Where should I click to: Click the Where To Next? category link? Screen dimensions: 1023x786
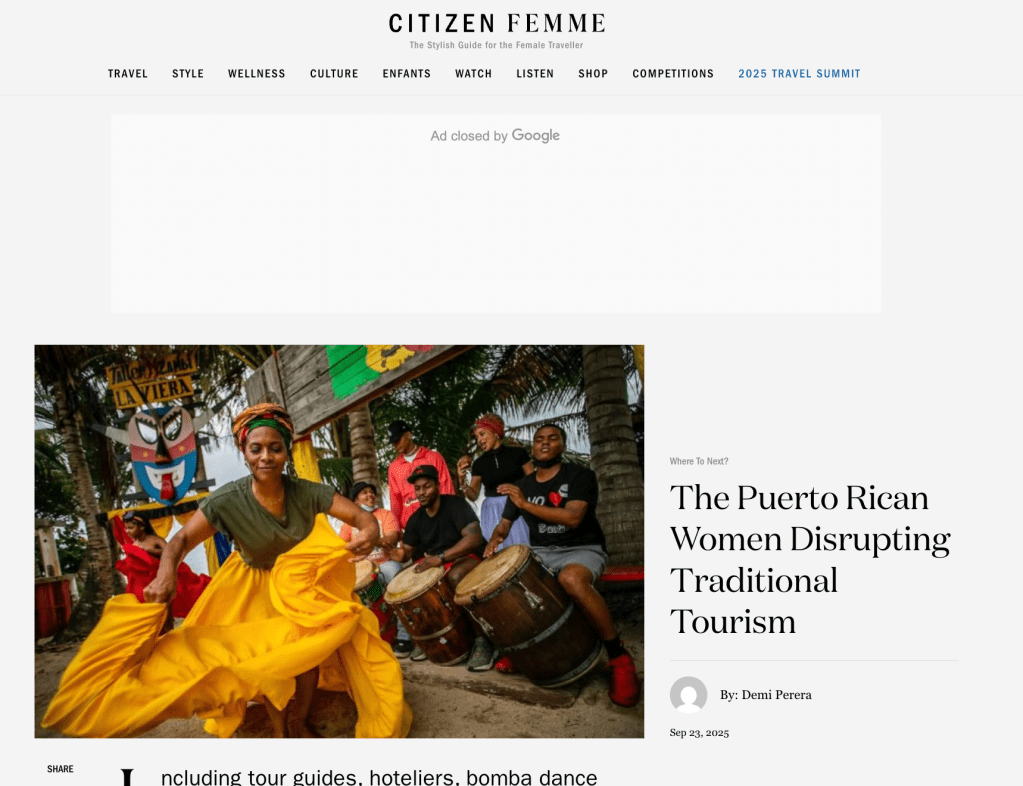click(x=699, y=461)
